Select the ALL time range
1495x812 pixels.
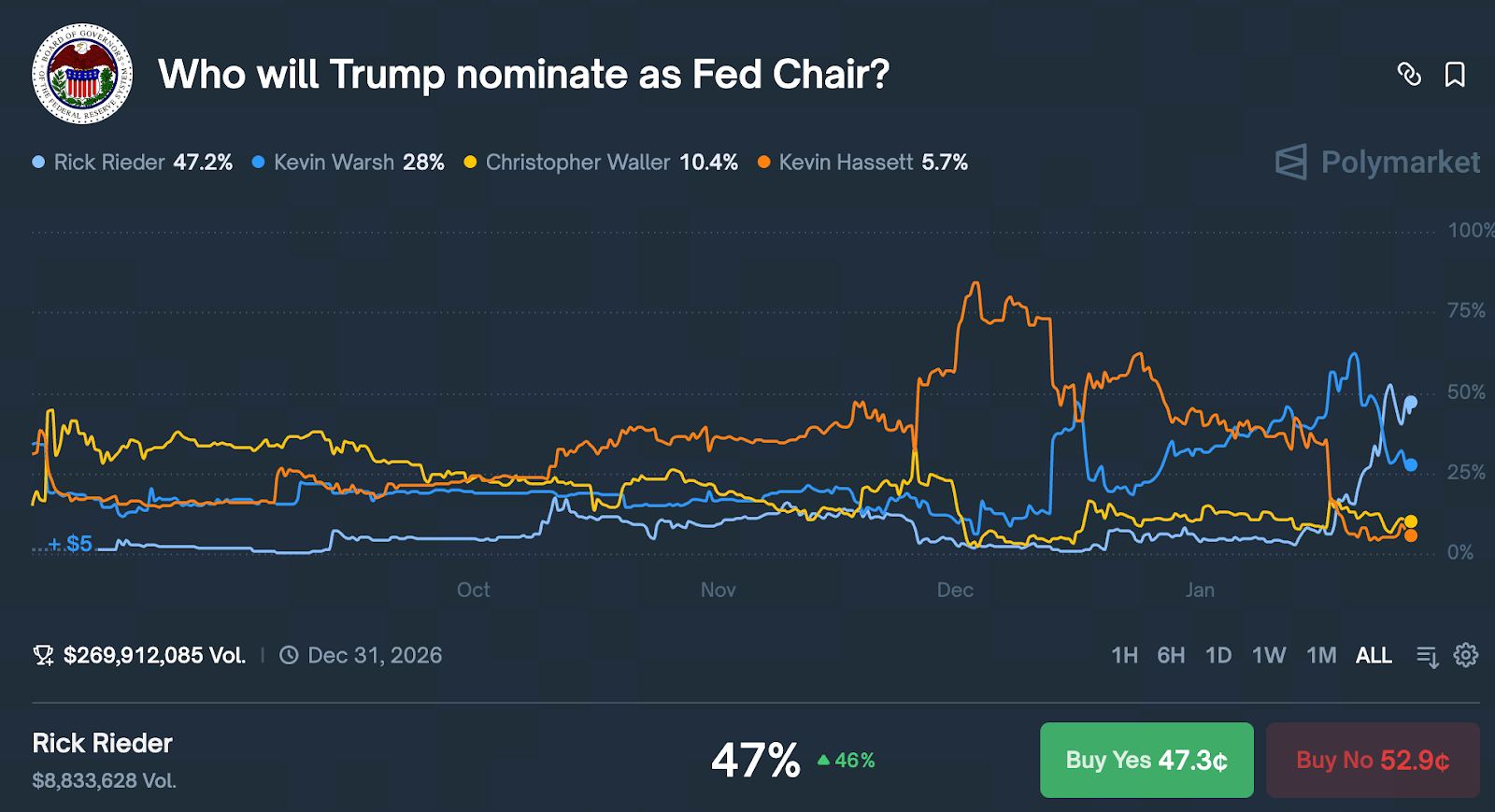pyautogui.click(x=1374, y=655)
